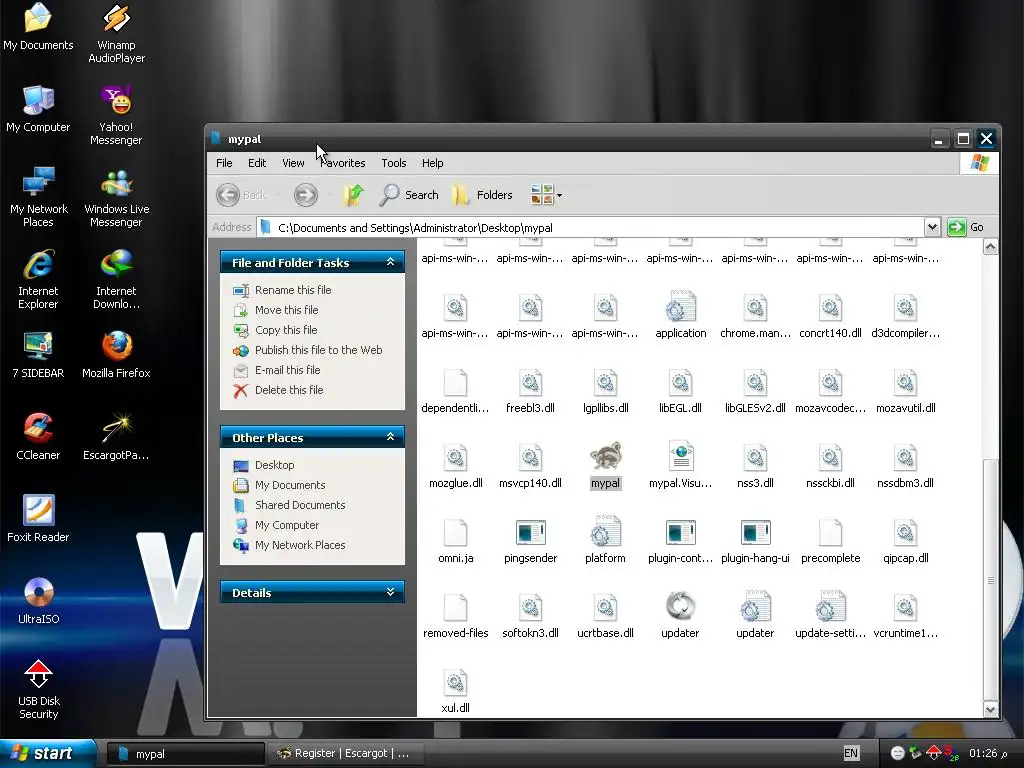Screen dimensions: 1024x768
Task: Select the USB Disk Security desktop icon
Action: point(38,689)
